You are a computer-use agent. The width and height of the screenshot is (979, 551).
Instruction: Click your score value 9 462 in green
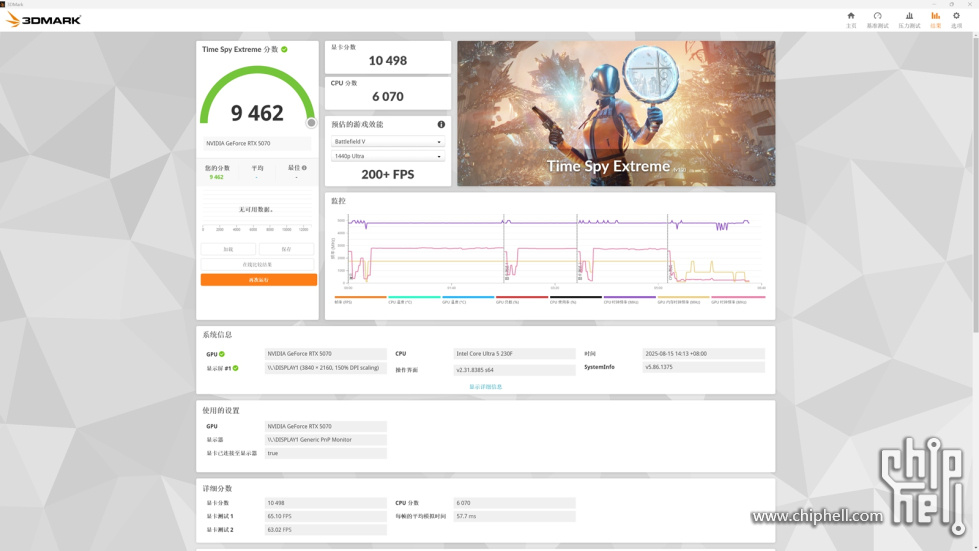217,177
